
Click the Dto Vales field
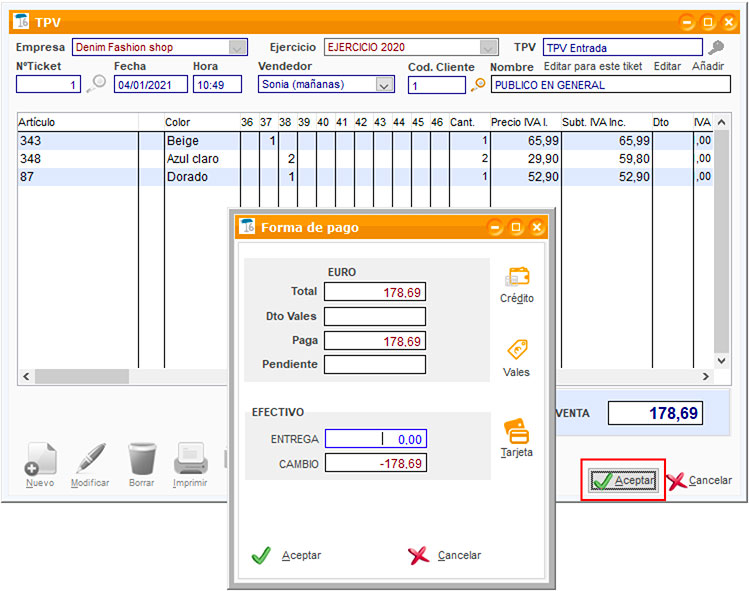[x=375, y=316]
